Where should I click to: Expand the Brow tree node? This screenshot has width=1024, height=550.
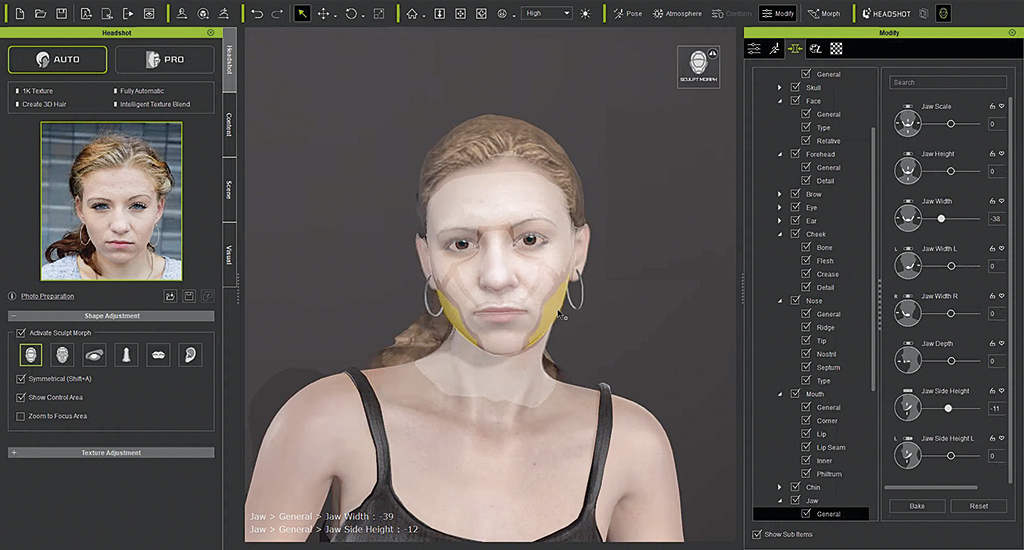point(779,194)
